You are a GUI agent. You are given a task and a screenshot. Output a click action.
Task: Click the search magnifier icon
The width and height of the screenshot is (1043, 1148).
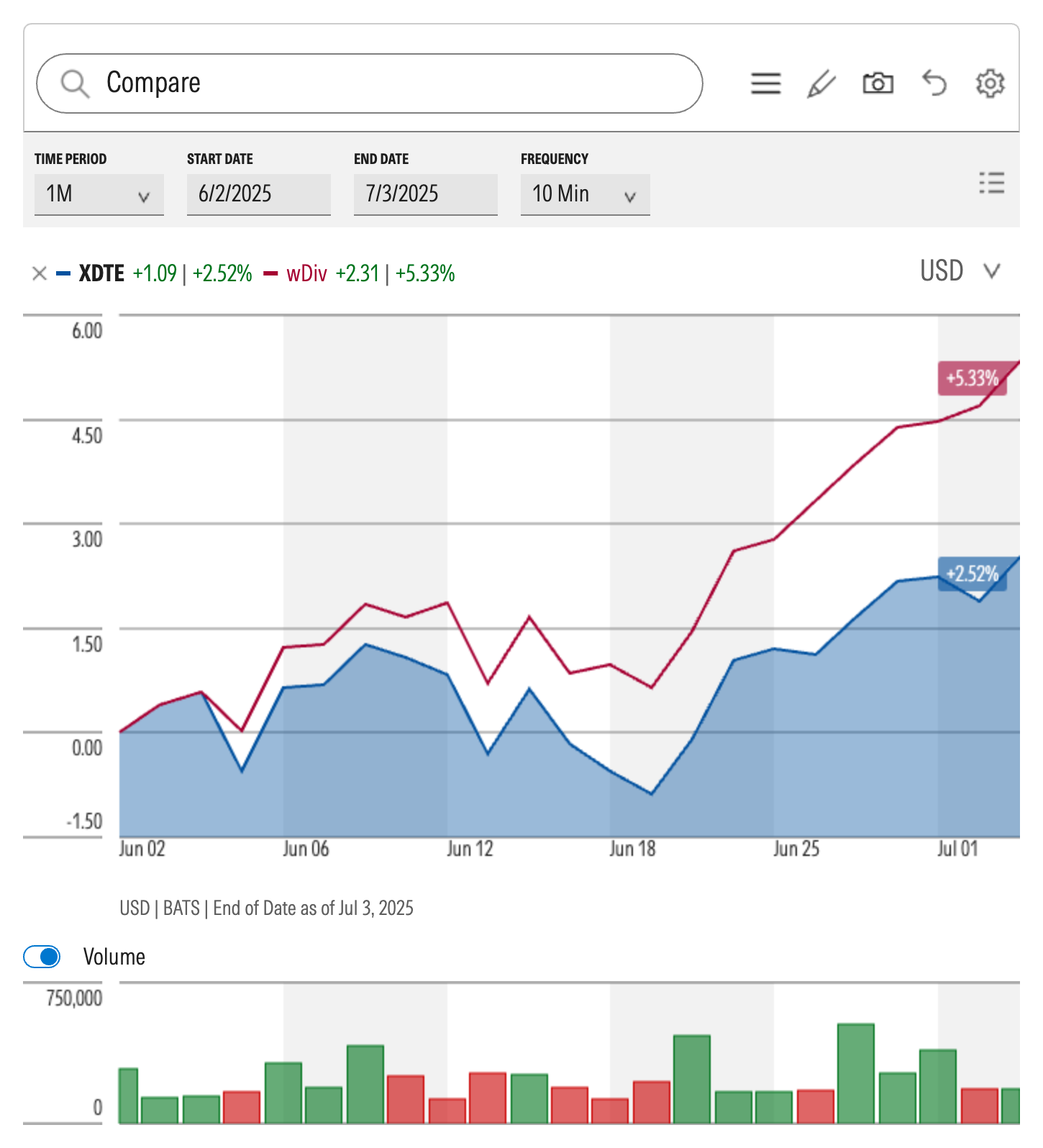[x=74, y=83]
